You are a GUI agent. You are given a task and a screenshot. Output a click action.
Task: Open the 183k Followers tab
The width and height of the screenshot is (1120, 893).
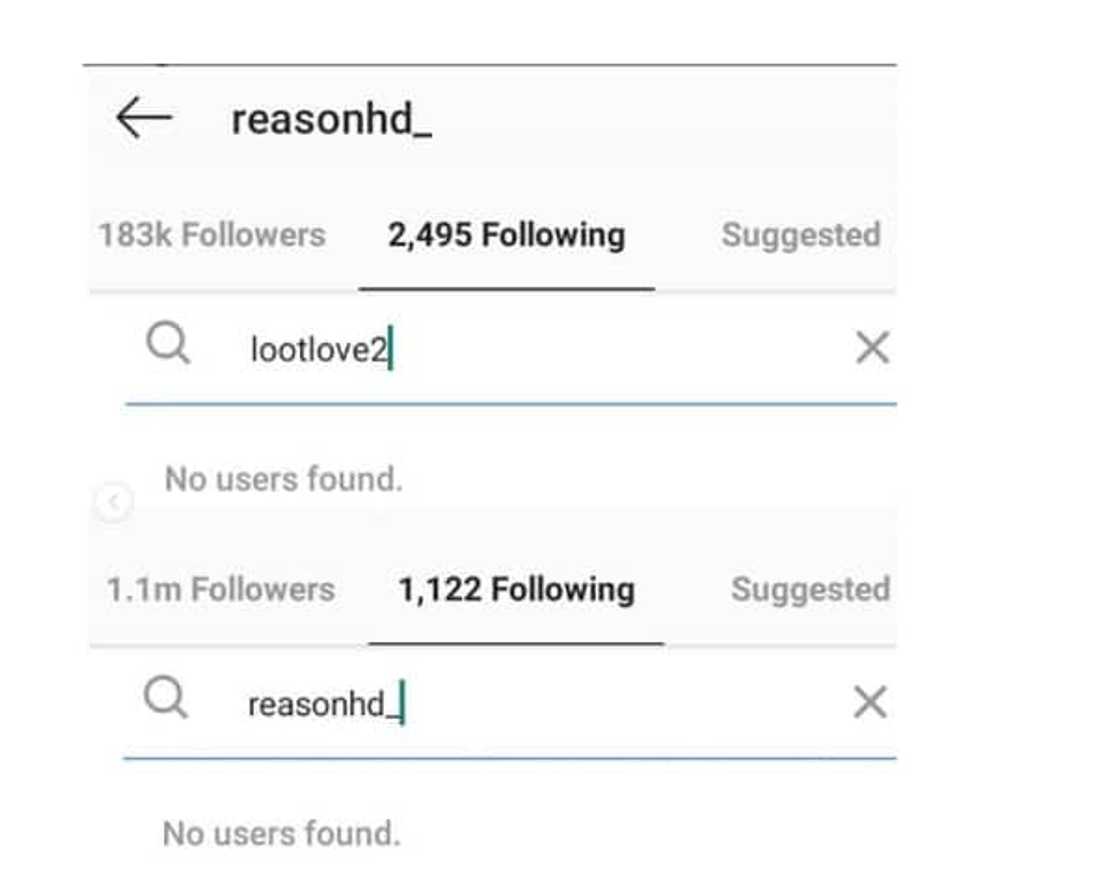point(211,234)
